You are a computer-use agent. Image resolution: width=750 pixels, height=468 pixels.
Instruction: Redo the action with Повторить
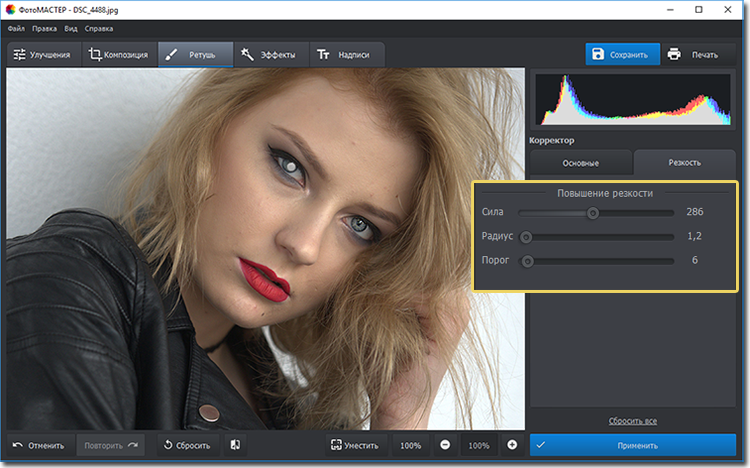coord(111,445)
